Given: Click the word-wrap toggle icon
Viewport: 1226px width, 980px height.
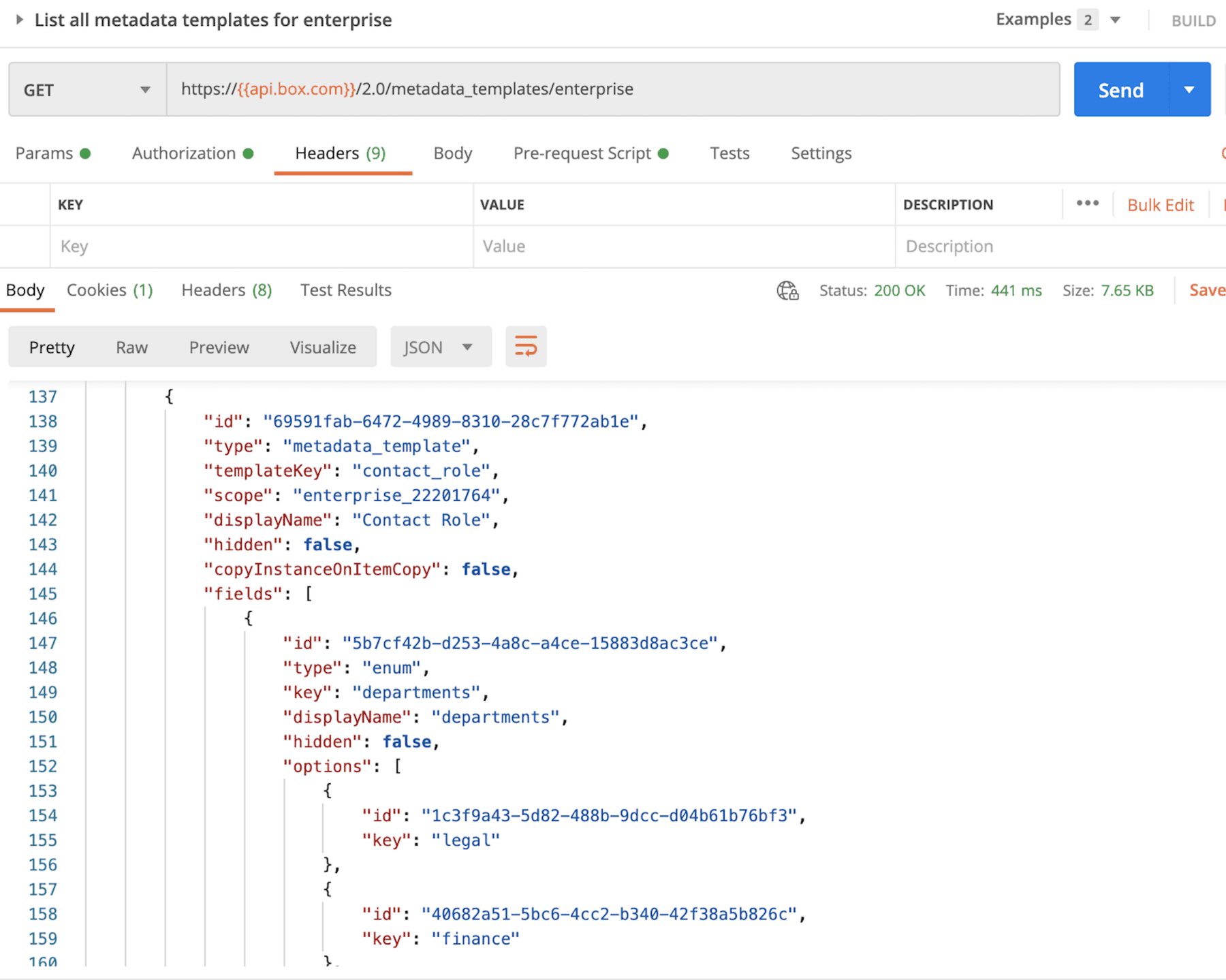Looking at the screenshot, I should [526, 347].
